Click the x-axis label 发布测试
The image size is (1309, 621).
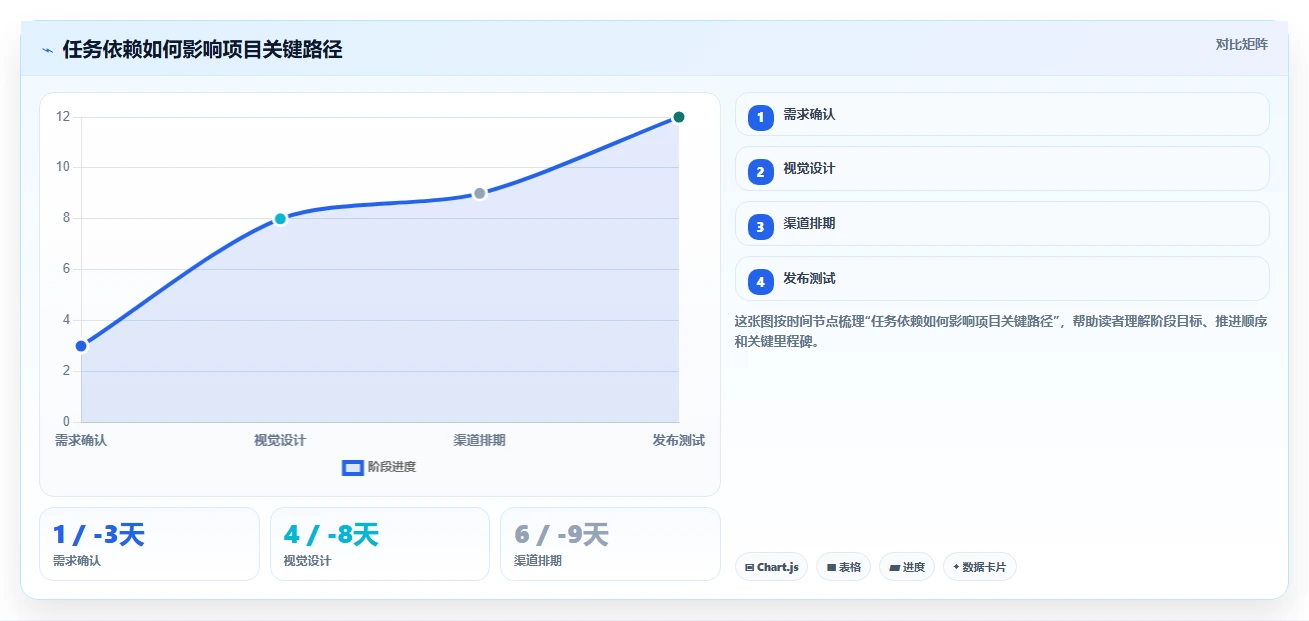[679, 441]
